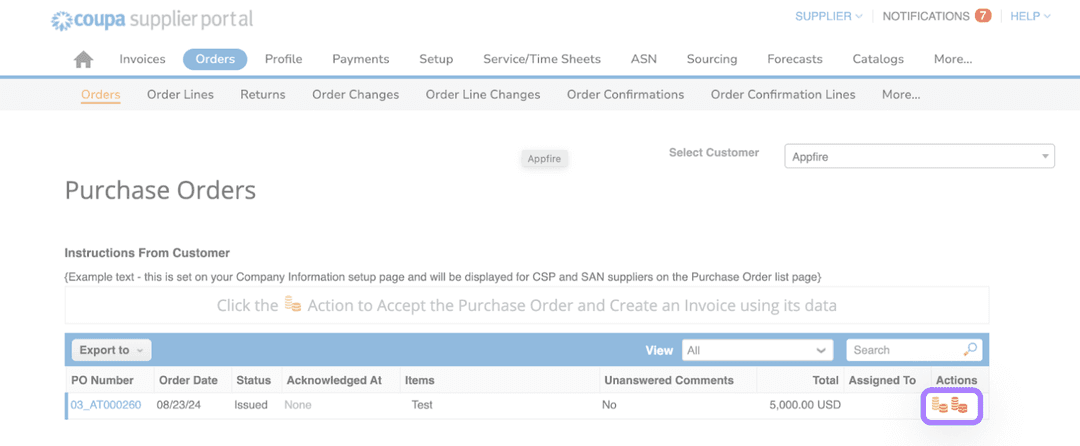Open the NOTIFICATIONS link

(926, 16)
